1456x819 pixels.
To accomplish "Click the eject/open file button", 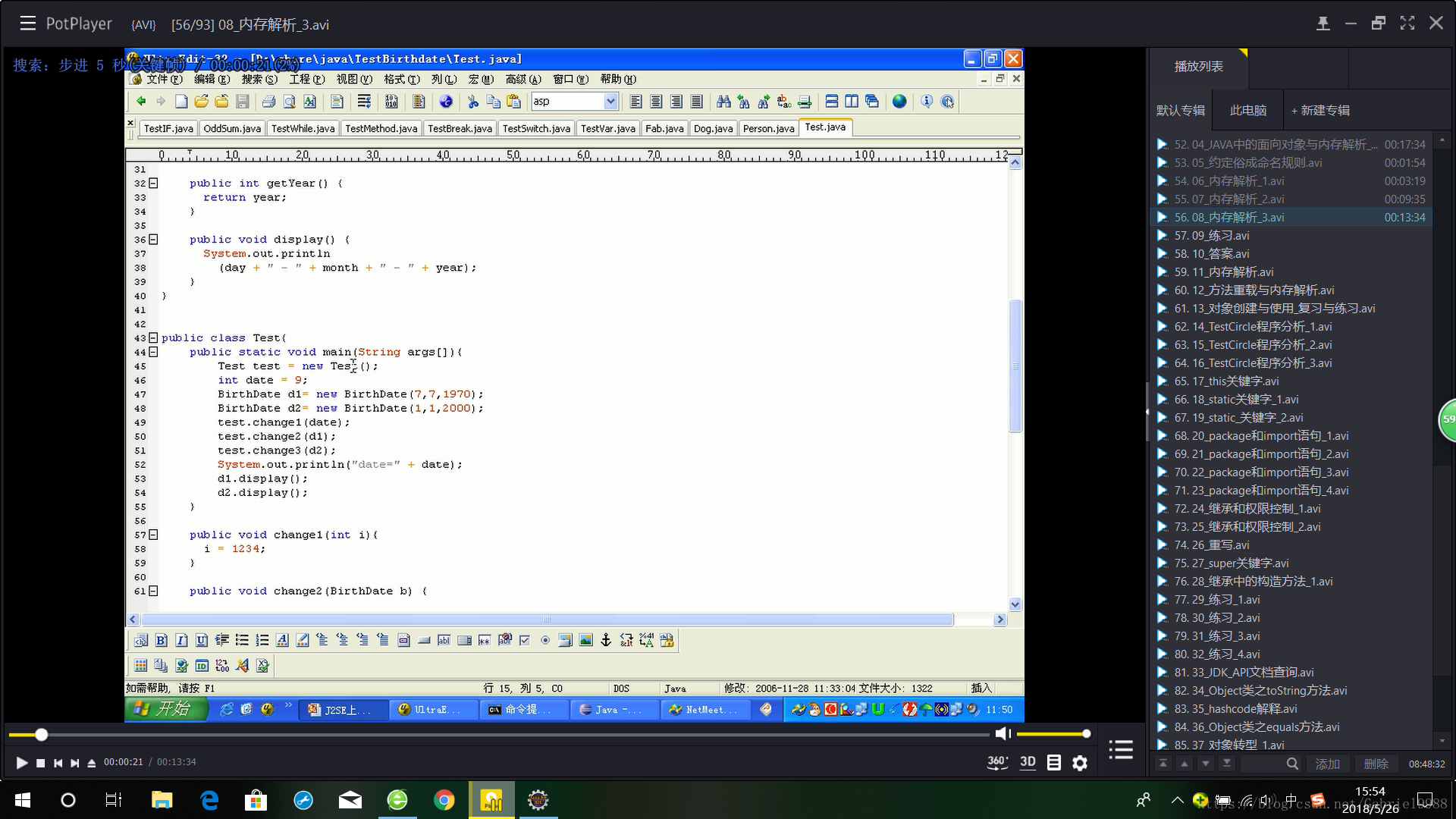I will tap(91, 763).
